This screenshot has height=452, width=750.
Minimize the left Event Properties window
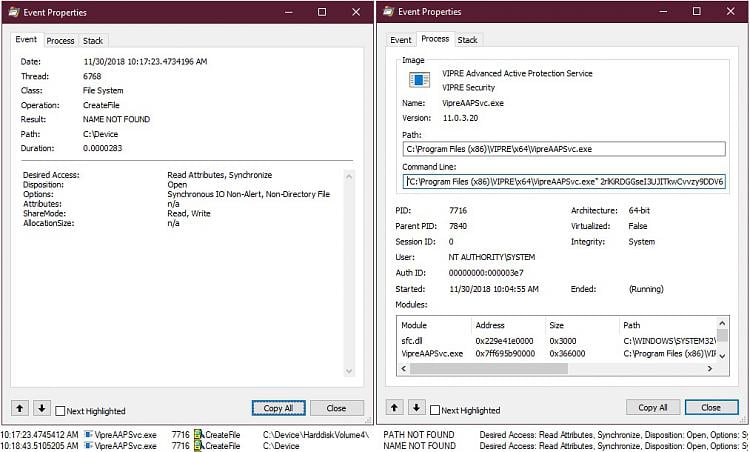288,12
